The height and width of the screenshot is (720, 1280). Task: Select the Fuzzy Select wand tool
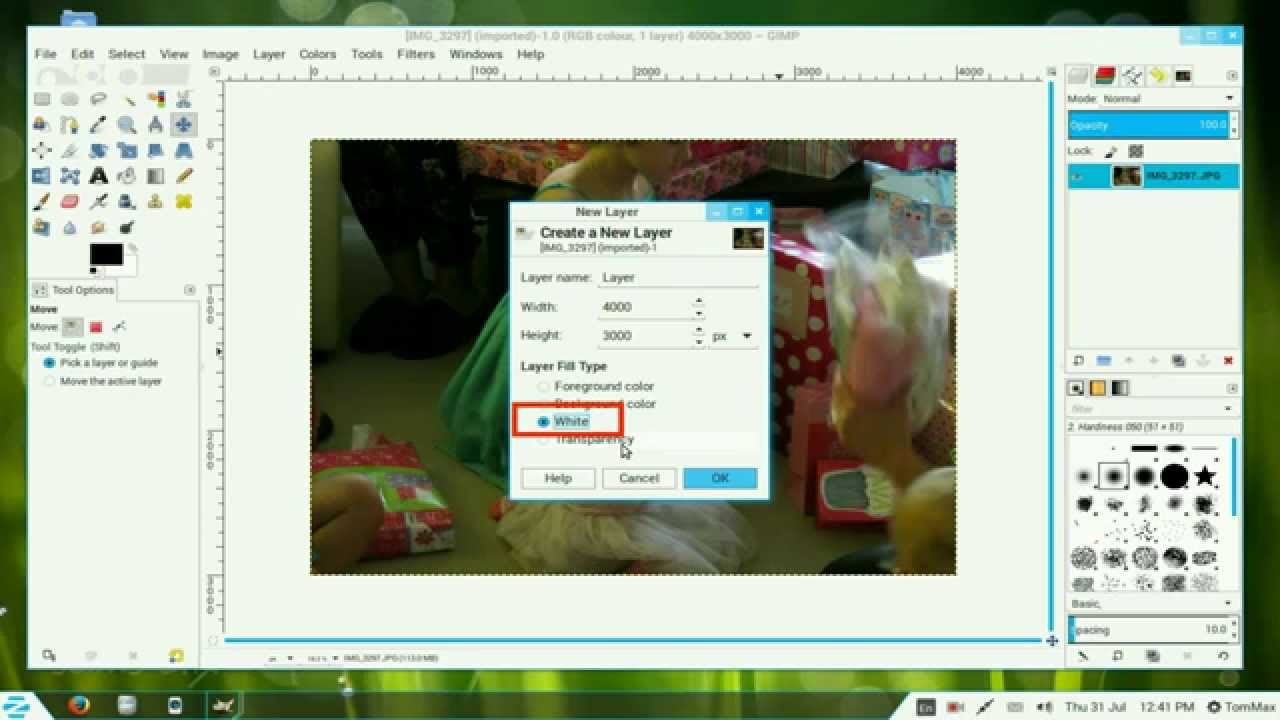click(127, 99)
